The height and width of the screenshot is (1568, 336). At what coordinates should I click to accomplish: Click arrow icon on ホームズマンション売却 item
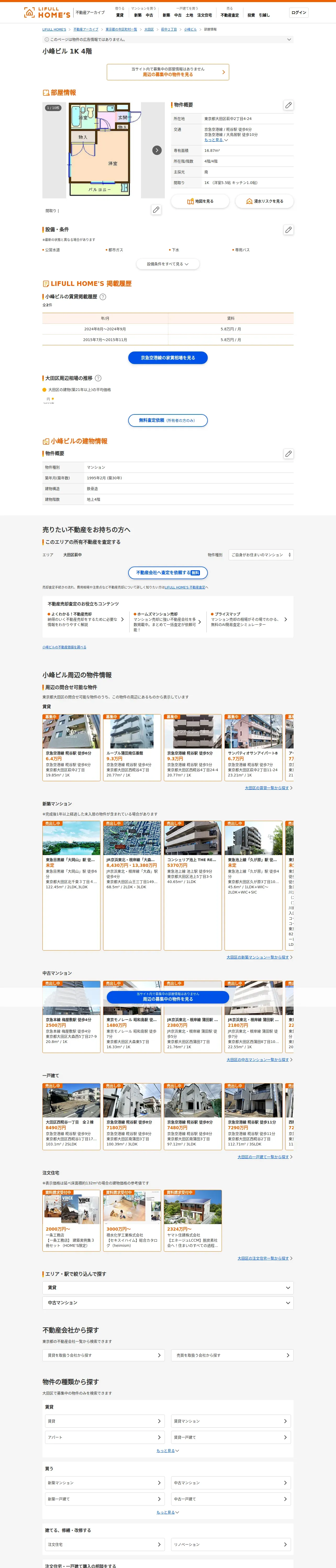click(x=200, y=622)
